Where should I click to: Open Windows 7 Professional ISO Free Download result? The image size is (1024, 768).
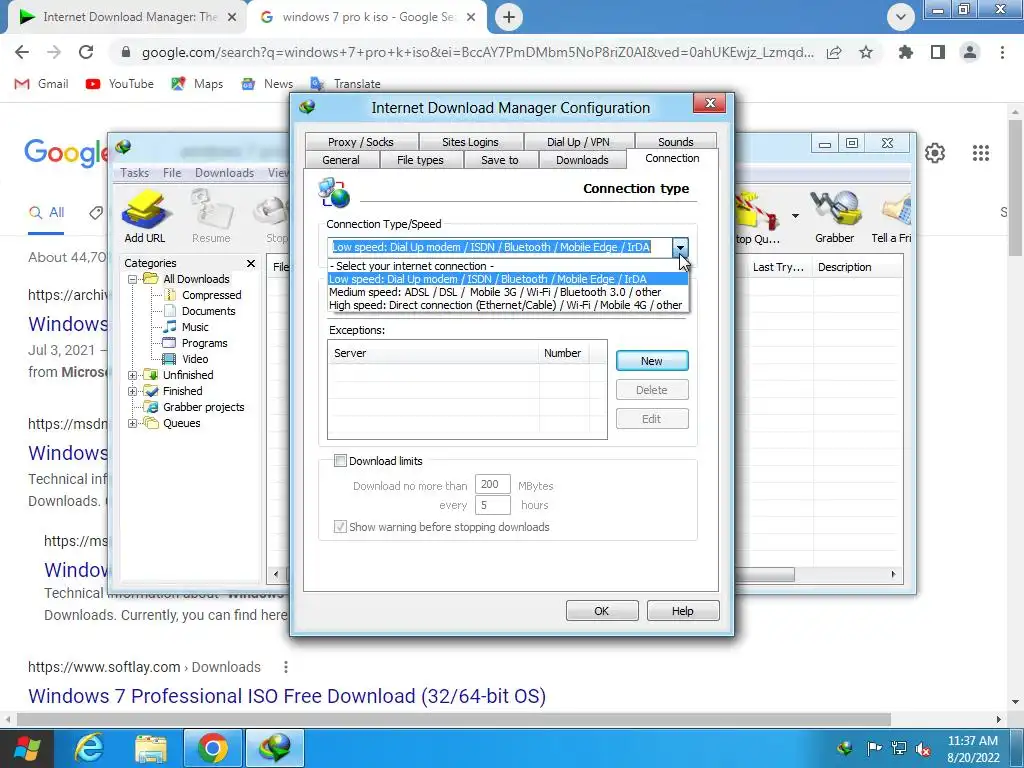tap(287, 696)
